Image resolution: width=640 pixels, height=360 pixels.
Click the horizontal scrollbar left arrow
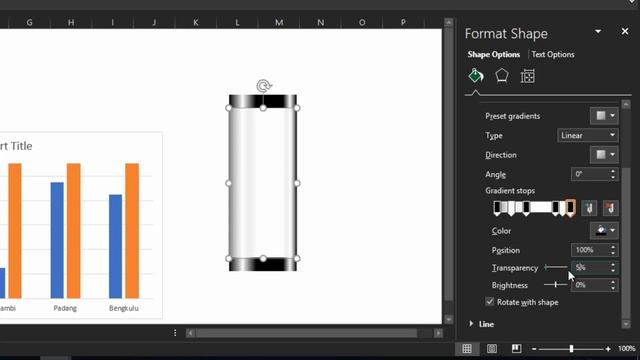(x=190, y=333)
